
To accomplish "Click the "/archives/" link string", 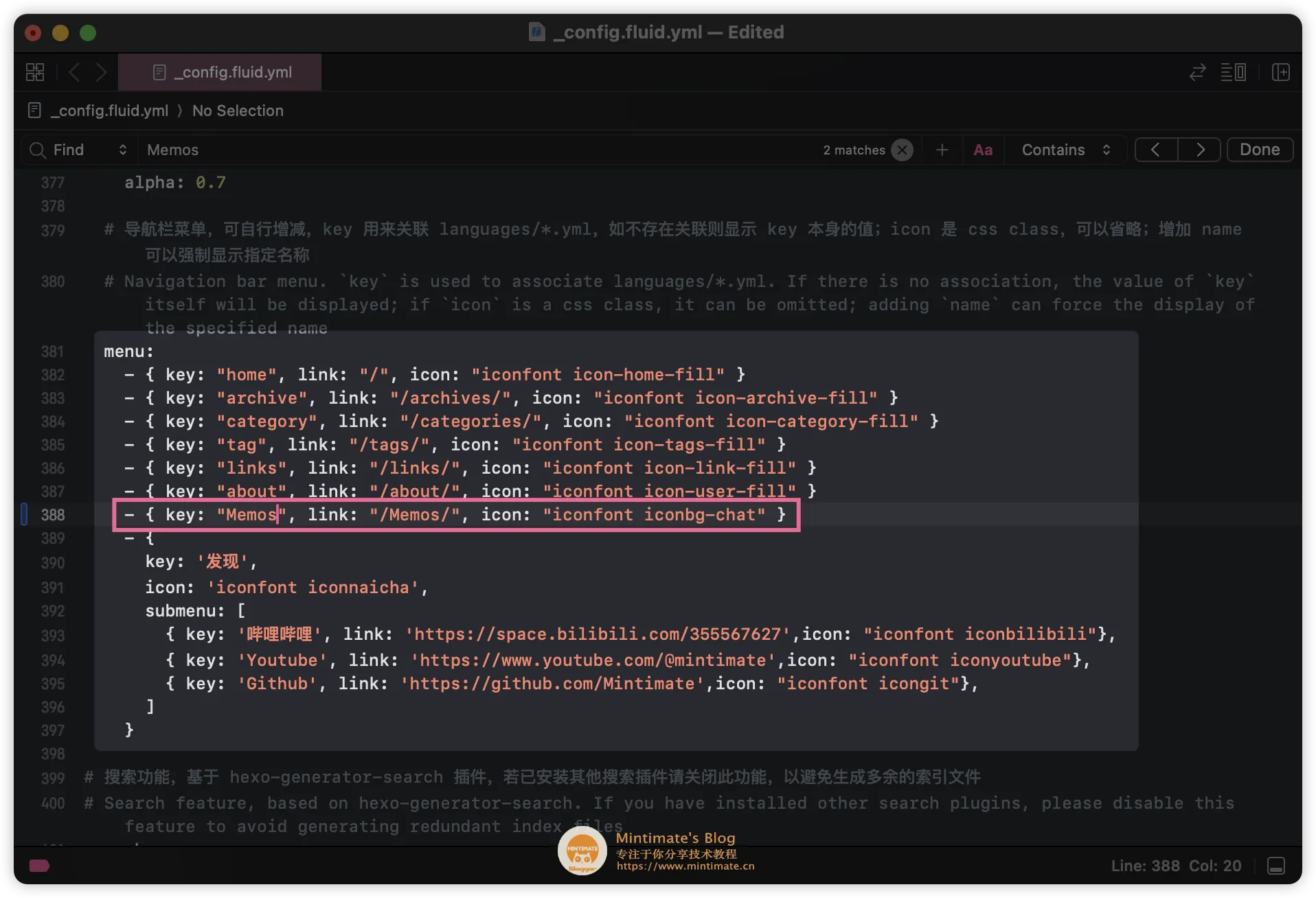I will pyautogui.click(x=451, y=398).
